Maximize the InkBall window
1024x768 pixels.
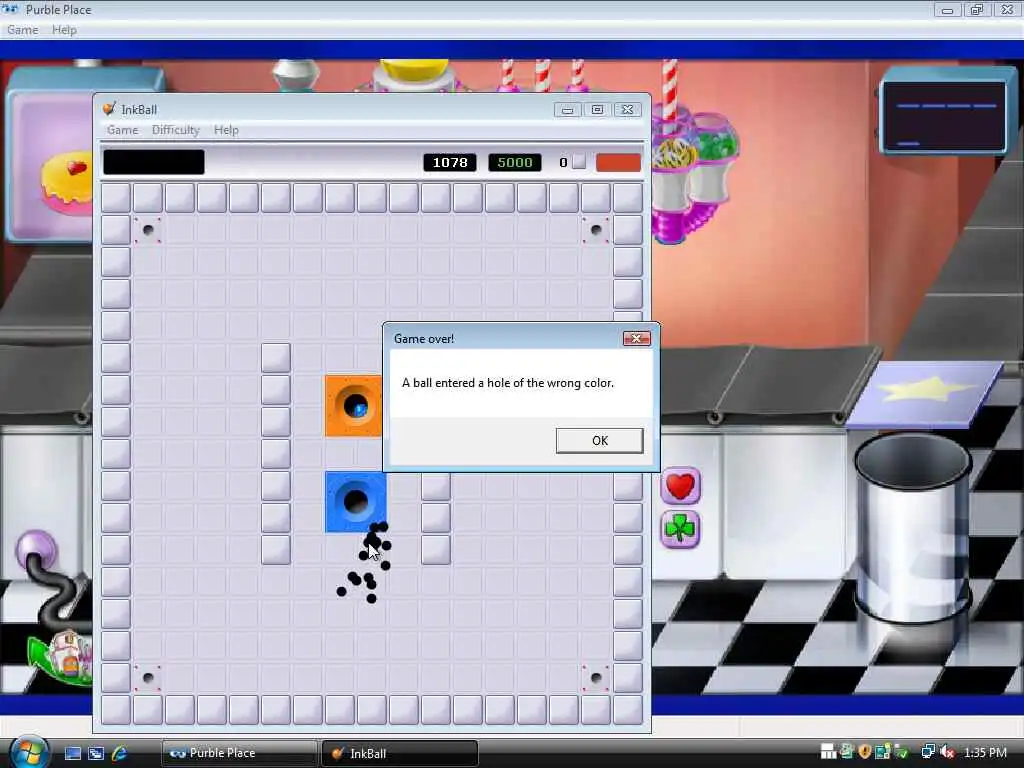(597, 110)
